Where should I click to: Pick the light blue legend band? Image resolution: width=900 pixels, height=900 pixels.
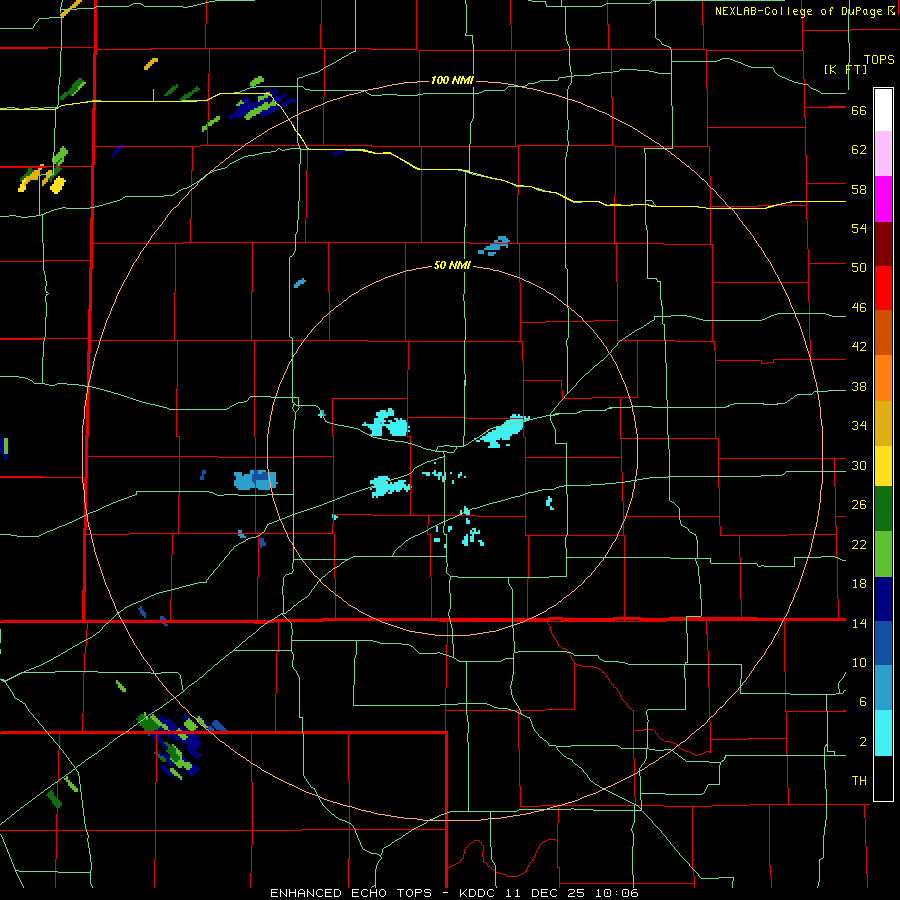[883, 688]
